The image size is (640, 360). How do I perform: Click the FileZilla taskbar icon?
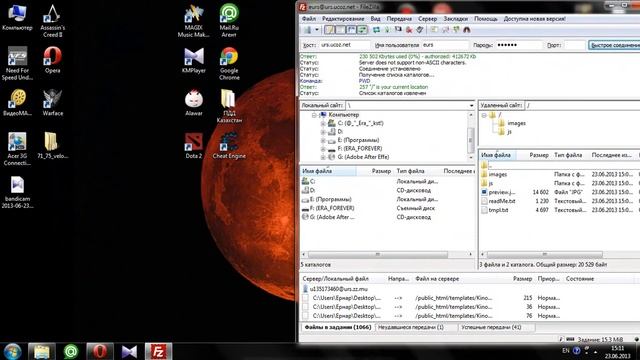[x=158, y=351]
